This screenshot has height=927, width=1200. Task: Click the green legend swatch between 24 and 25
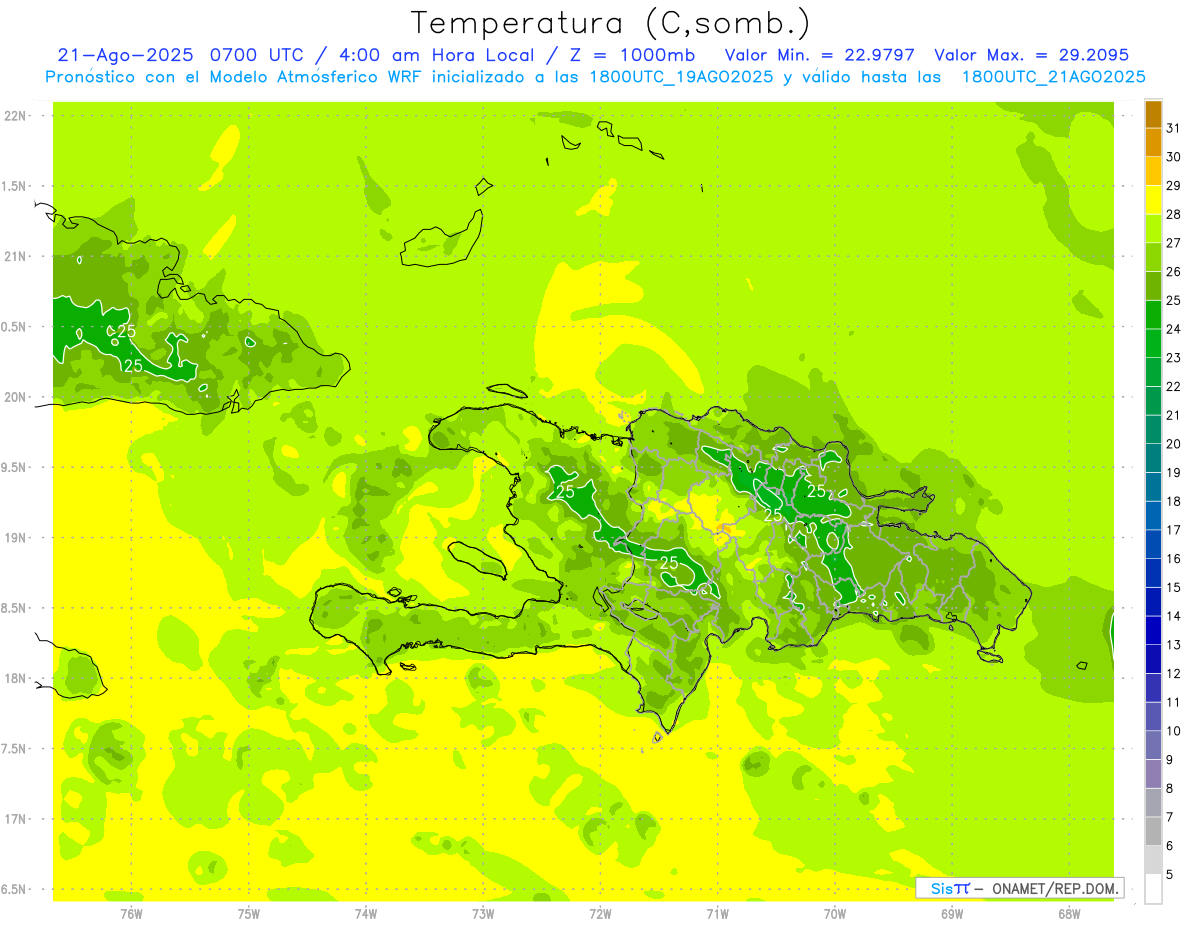point(1153,315)
